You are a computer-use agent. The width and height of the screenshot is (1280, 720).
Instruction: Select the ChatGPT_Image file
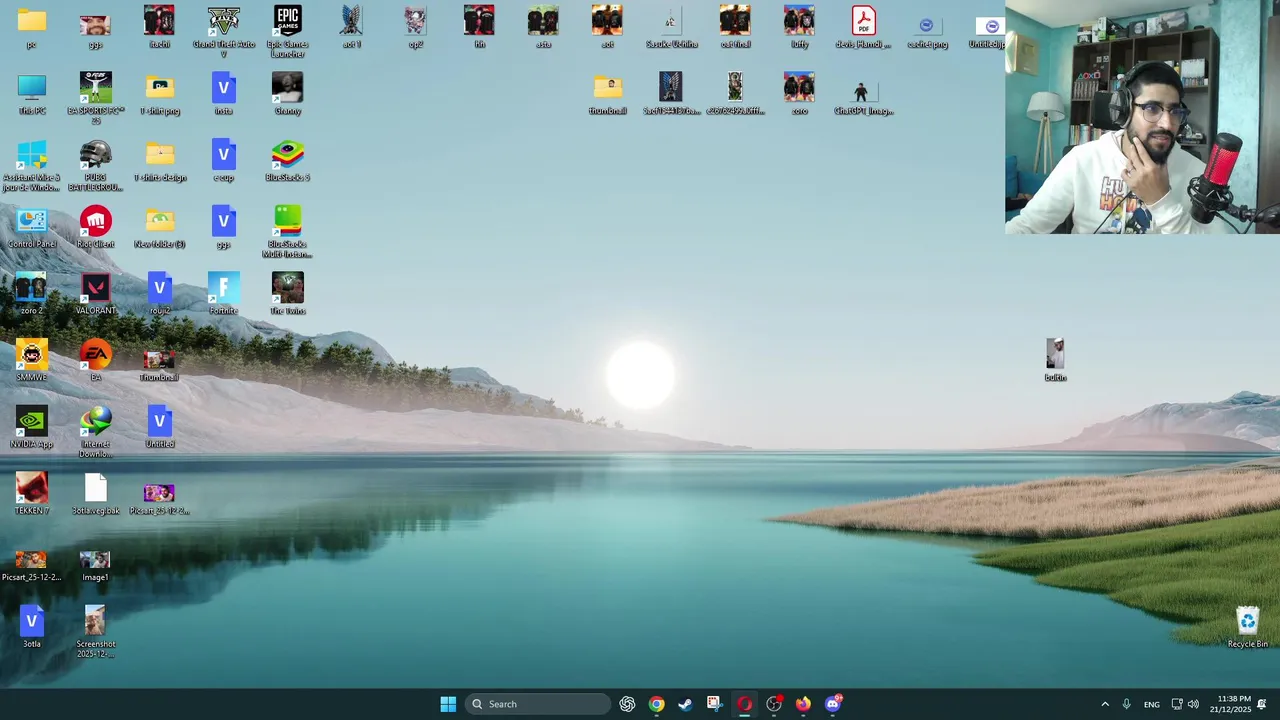pyautogui.click(x=863, y=94)
